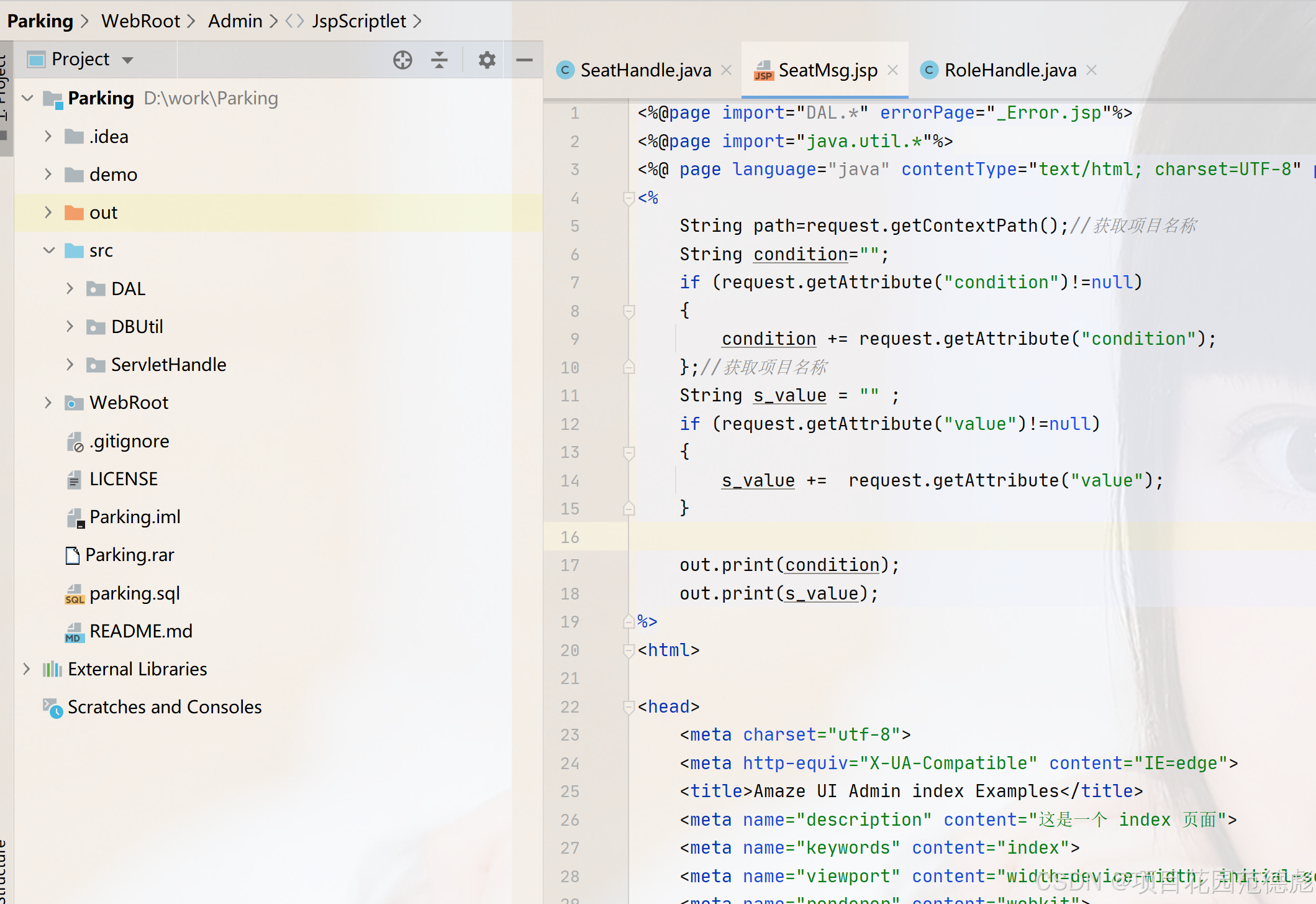The height and width of the screenshot is (904, 1316).
Task: Switch to the SeatHandle.java tab
Action: [645, 70]
